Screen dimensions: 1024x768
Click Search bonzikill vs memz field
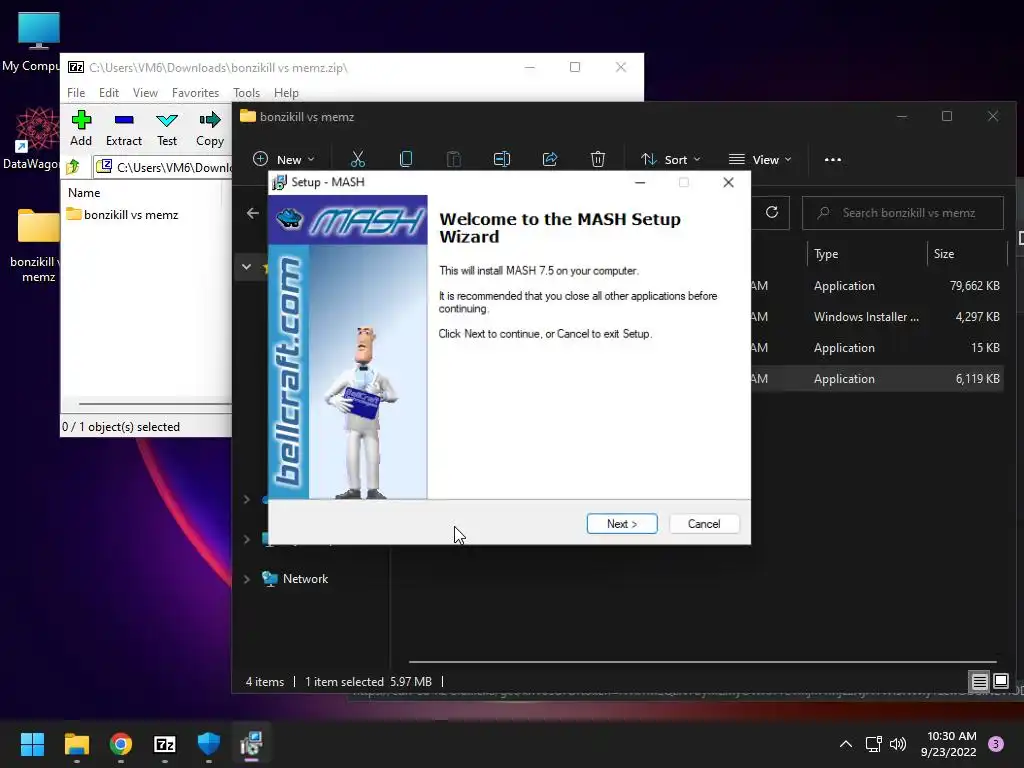pyautogui.click(x=903, y=213)
